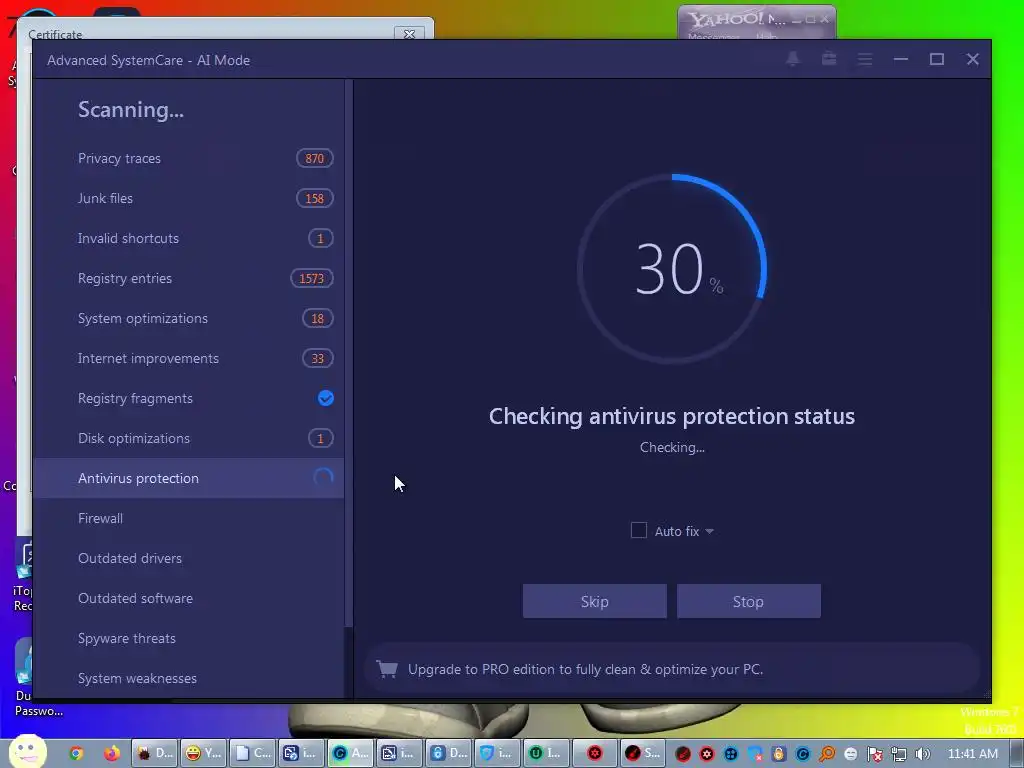This screenshot has height=768, width=1024.
Task: Open the Windows Start orb
Action: [27, 751]
